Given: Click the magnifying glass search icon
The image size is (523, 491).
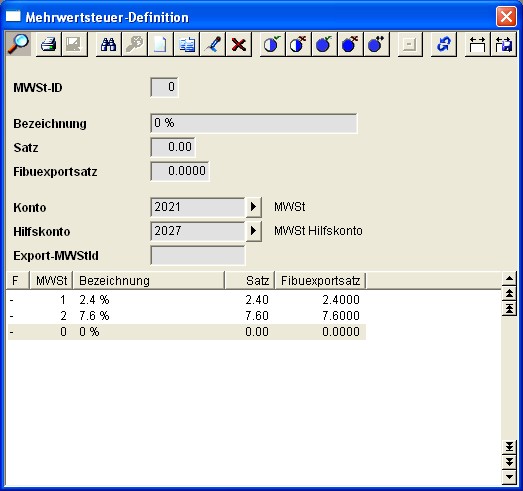Looking at the screenshot, I should (x=18, y=44).
